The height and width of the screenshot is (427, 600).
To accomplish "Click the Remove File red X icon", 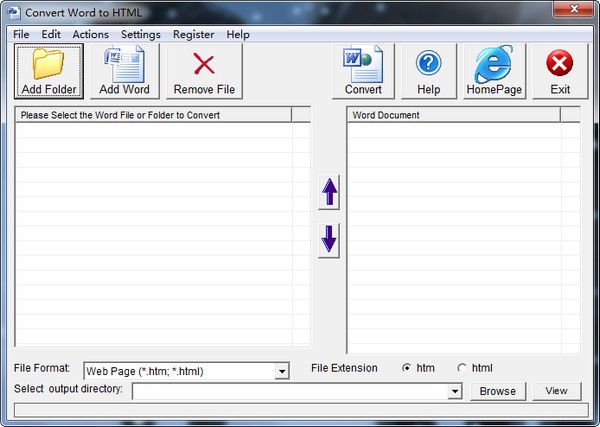I will [x=204, y=64].
